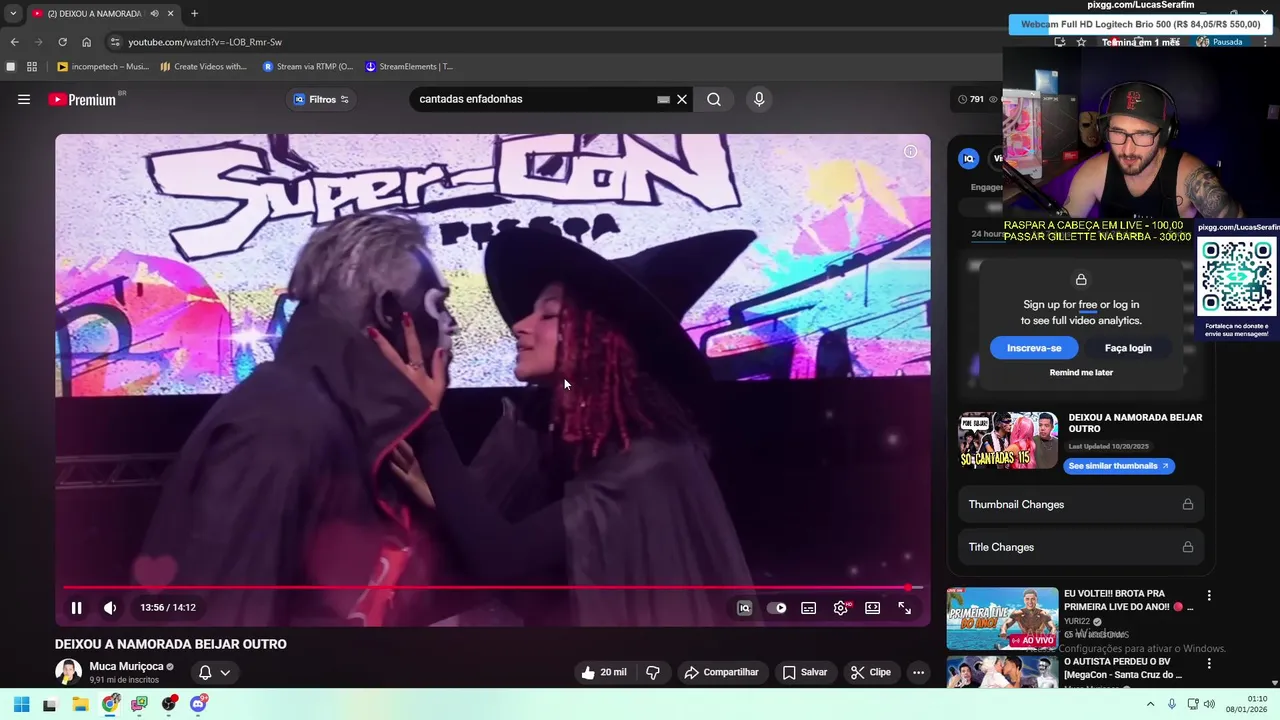The height and width of the screenshot is (720, 1280).
Task: Dislike the video
Action: tap(653, 672)
